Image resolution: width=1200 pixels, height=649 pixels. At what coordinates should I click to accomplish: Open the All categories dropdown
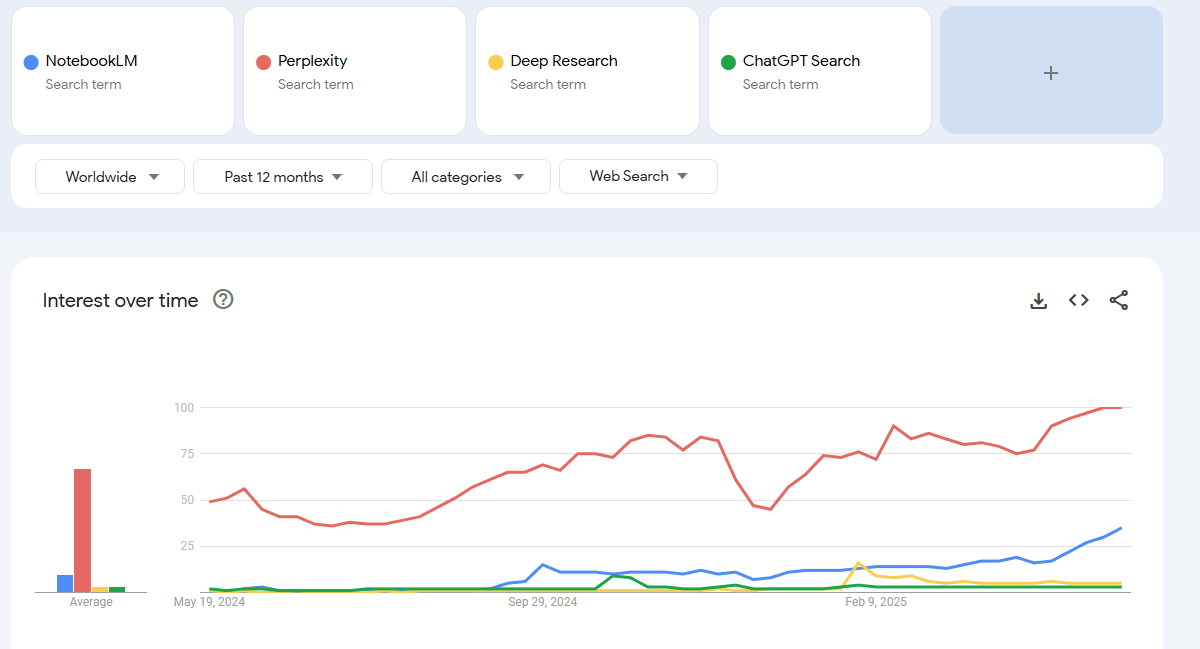(466, 176)
